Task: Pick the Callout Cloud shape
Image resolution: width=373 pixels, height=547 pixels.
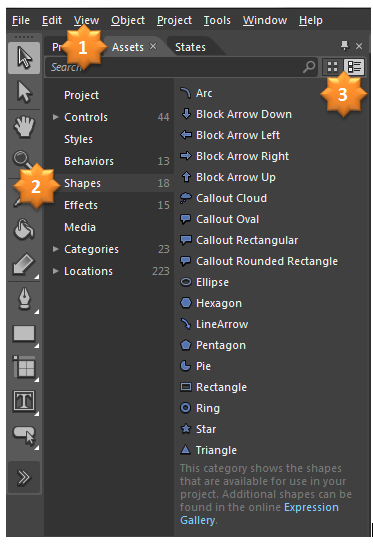Action: pyautogui.click(x=223, y=198)
